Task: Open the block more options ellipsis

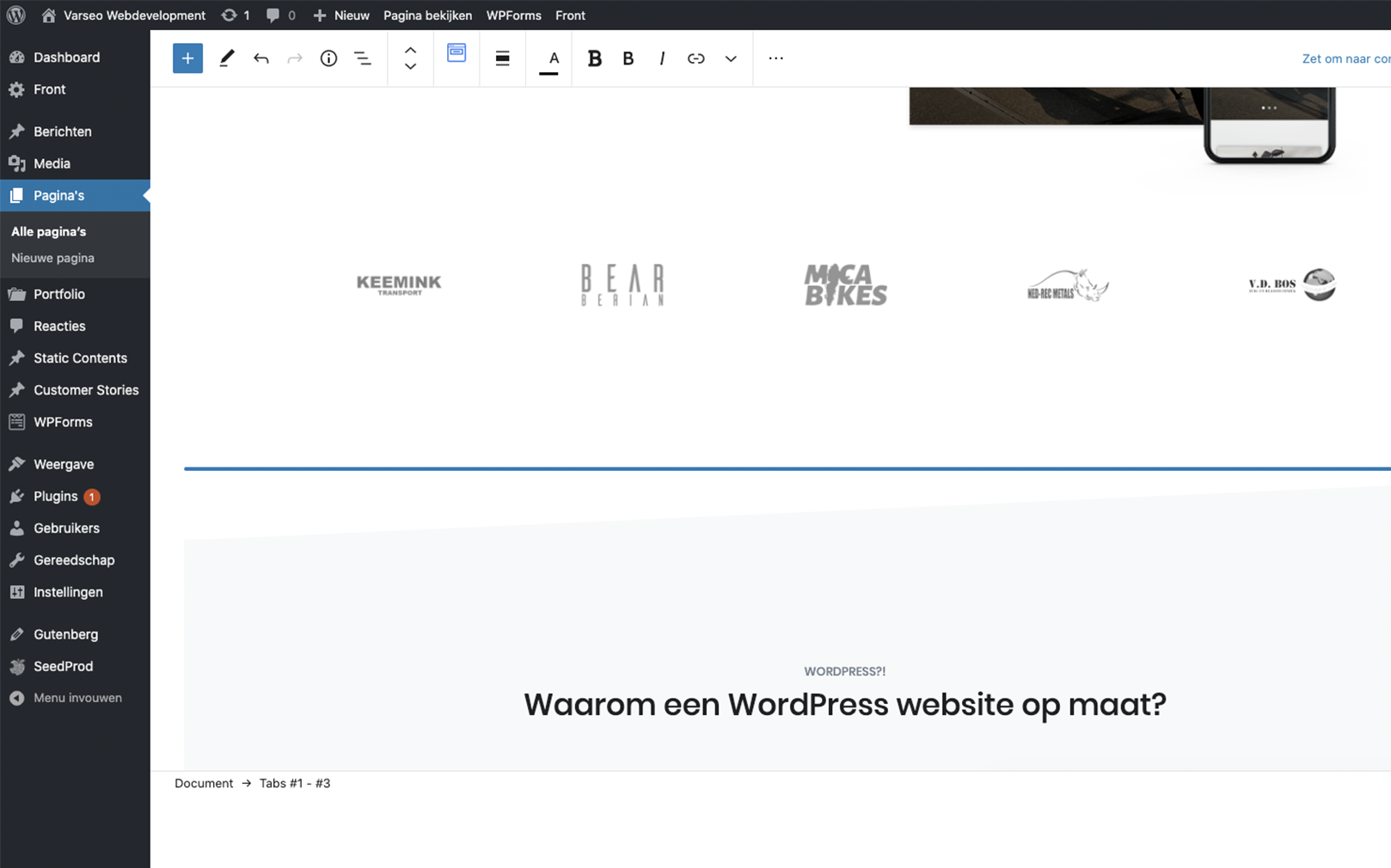Action: 775,58
